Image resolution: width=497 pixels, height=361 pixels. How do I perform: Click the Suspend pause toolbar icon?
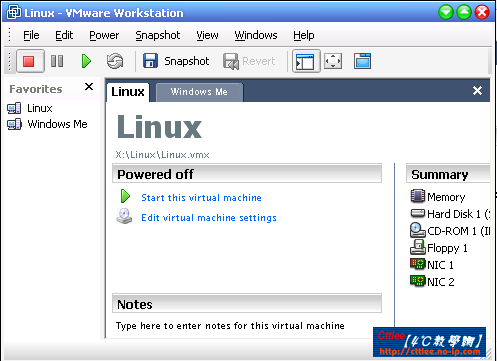pyautogui.click(x=57, y=61)
